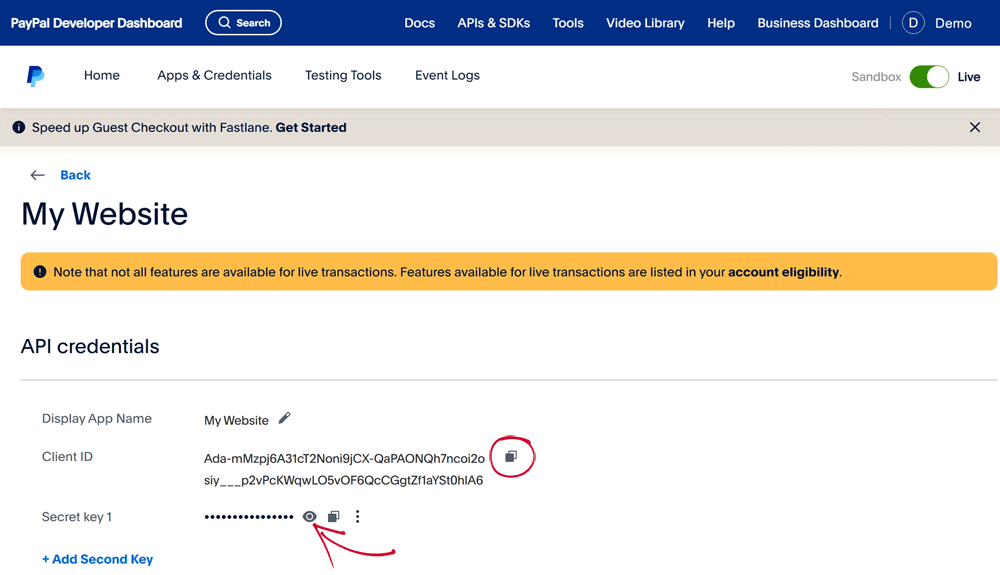Click Add Second Key link

(97, 559)
